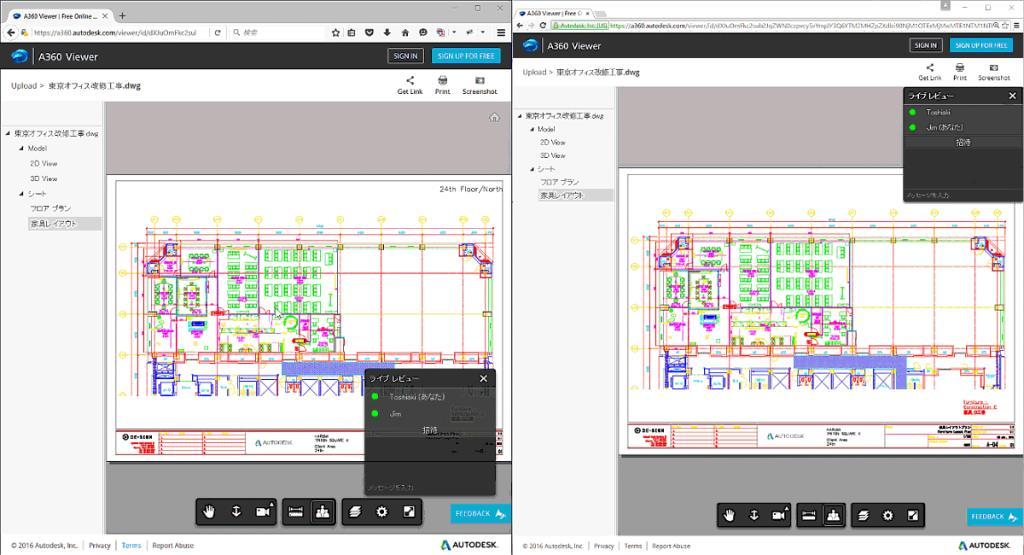Select フロア プラン sheet in right tree
This screenshot has width=1024, height=555.
[x=560, y=182]
